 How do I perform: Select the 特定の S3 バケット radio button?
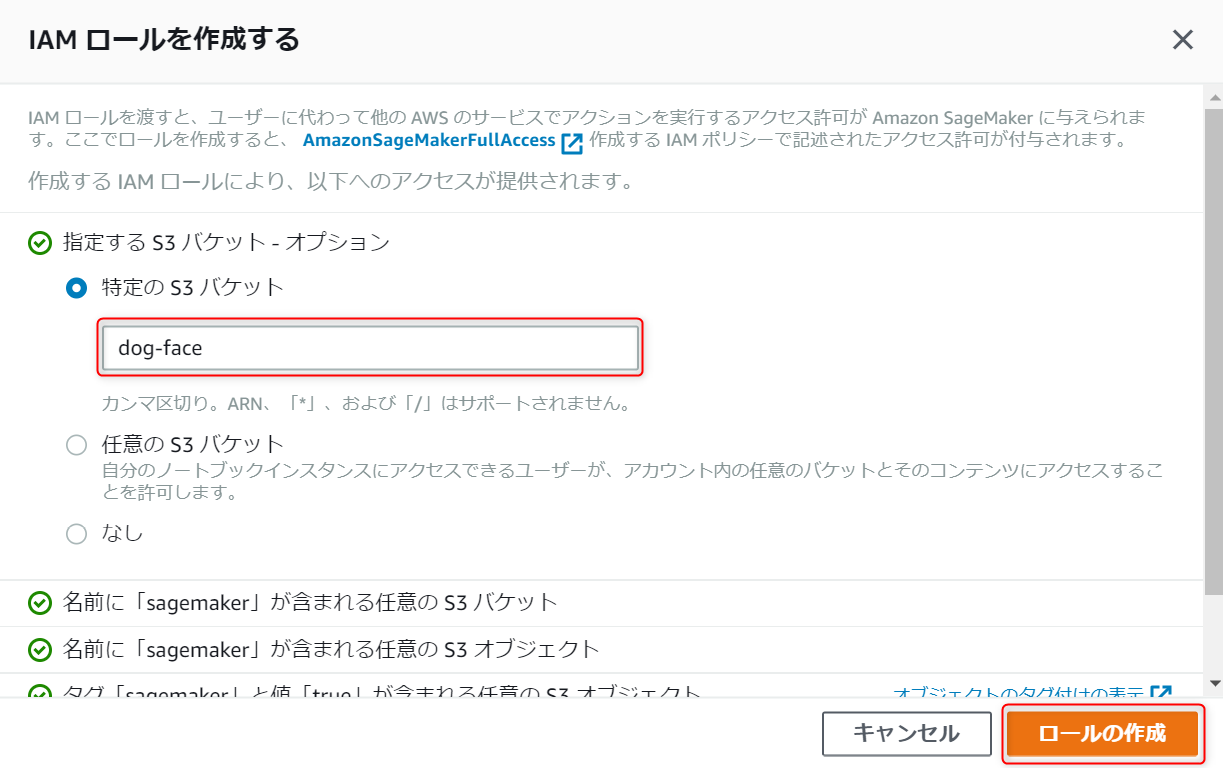click(76, 288)
